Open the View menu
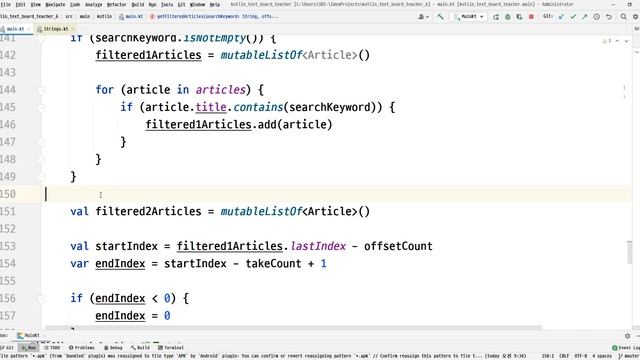Screen dimensions: 640x360 point(36,4)
